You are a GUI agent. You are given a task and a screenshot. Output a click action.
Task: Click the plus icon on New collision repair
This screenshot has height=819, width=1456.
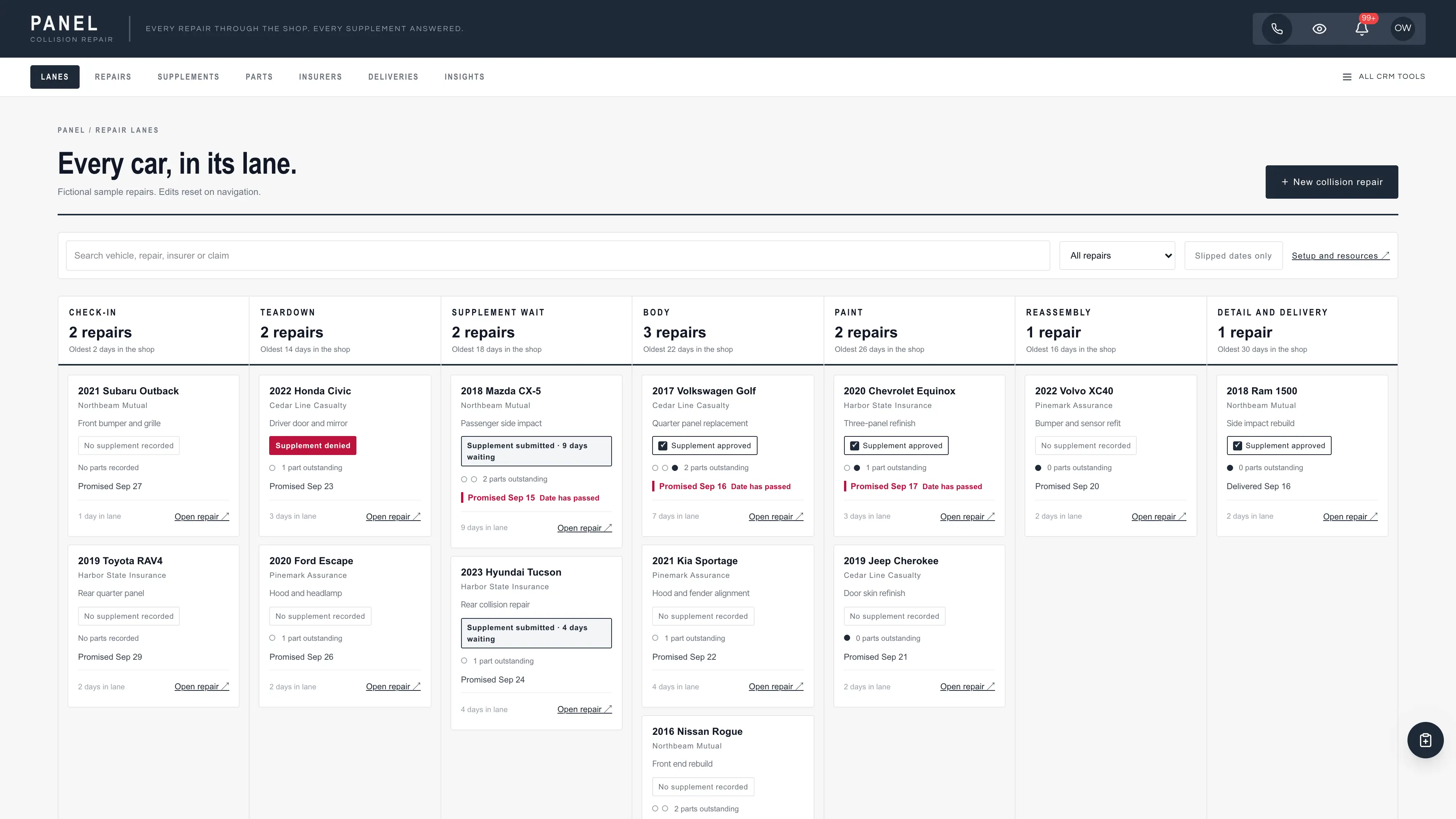[1285, 182]
